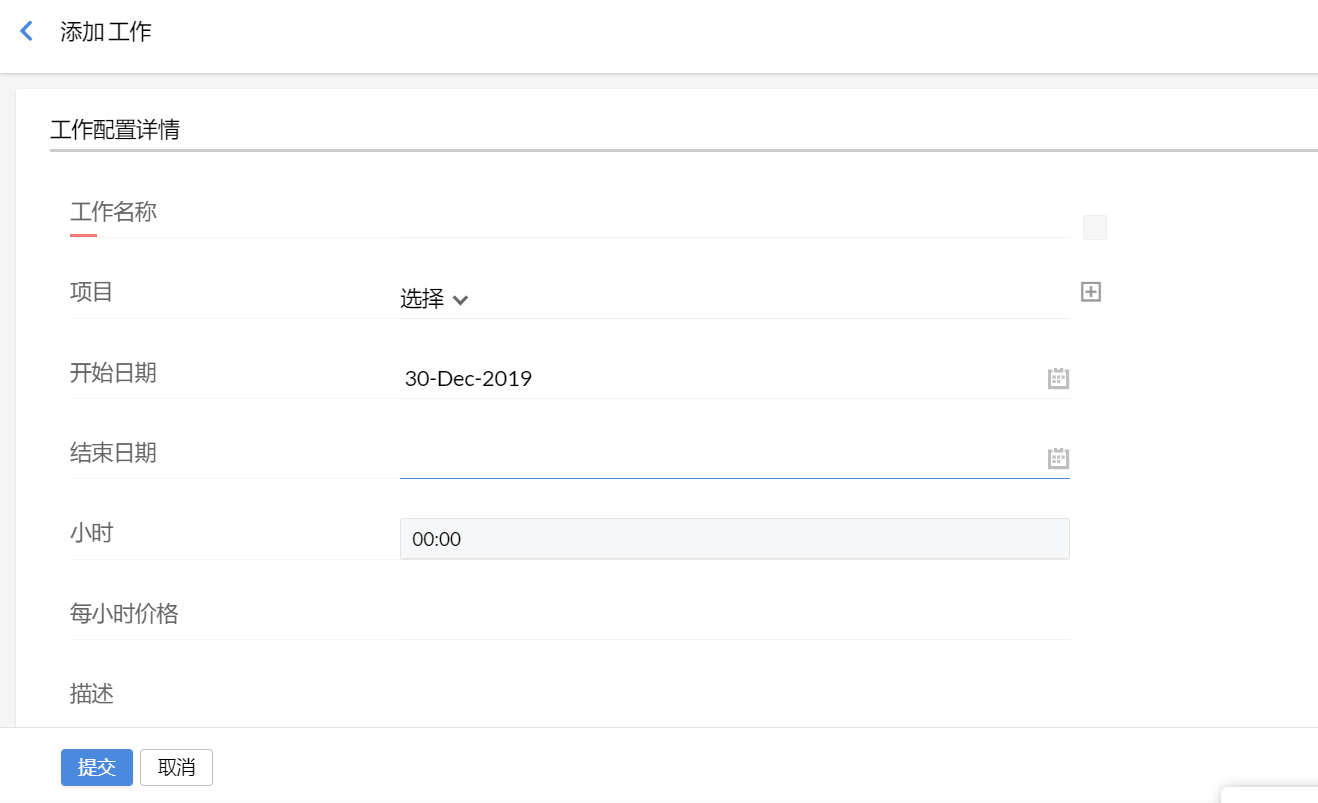
Task: Click the plus icon to add a project
Action: (1091, 292)
